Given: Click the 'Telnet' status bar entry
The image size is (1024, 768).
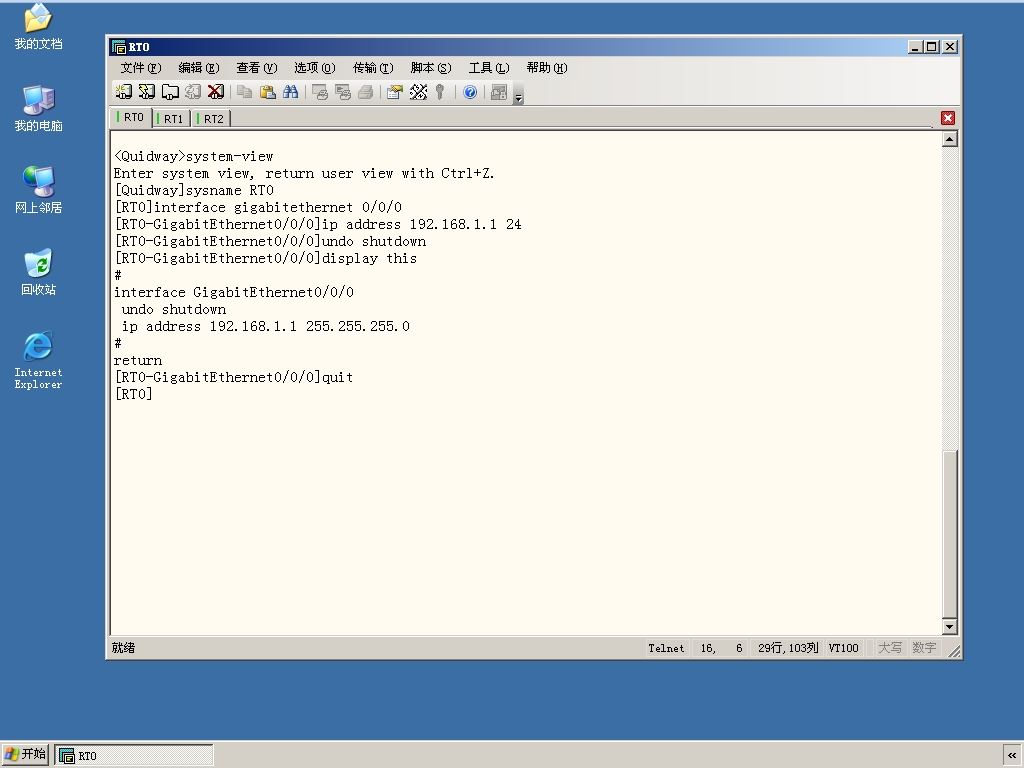Looking at the screenshot, I should pyautogui.click(x=666, y=648).
